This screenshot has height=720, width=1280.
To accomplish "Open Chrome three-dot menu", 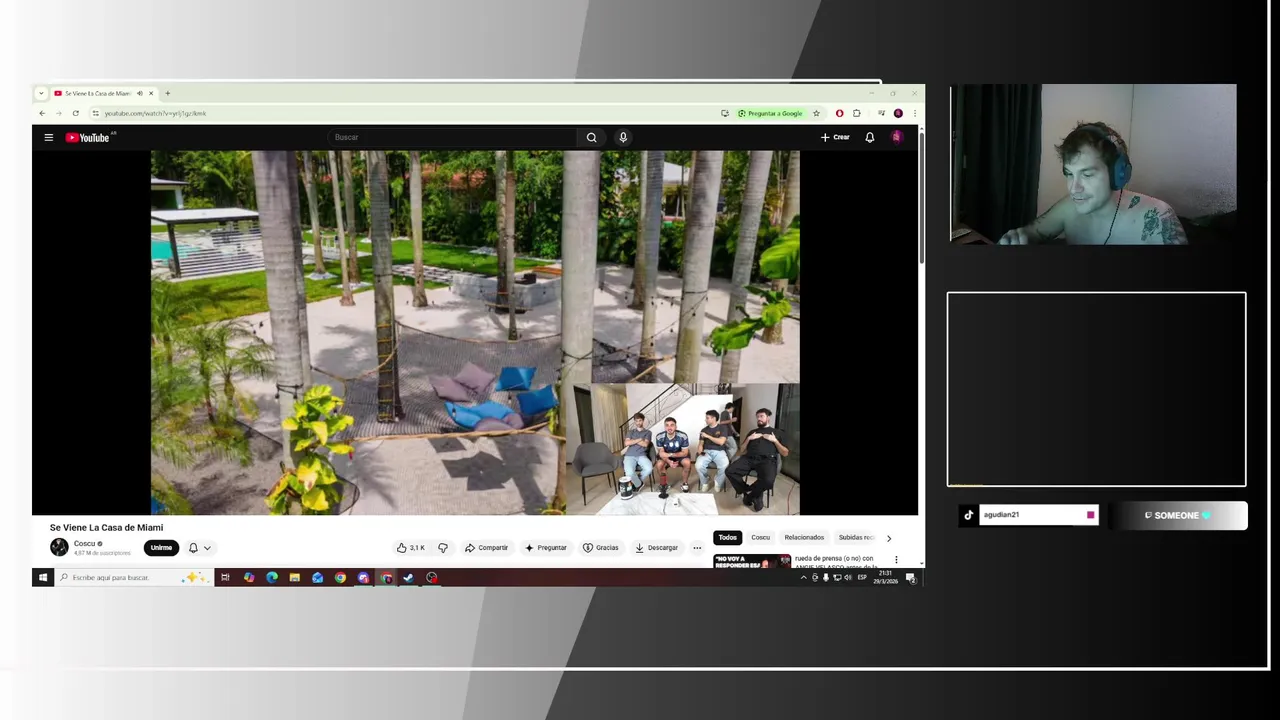I will coord(914,113).
